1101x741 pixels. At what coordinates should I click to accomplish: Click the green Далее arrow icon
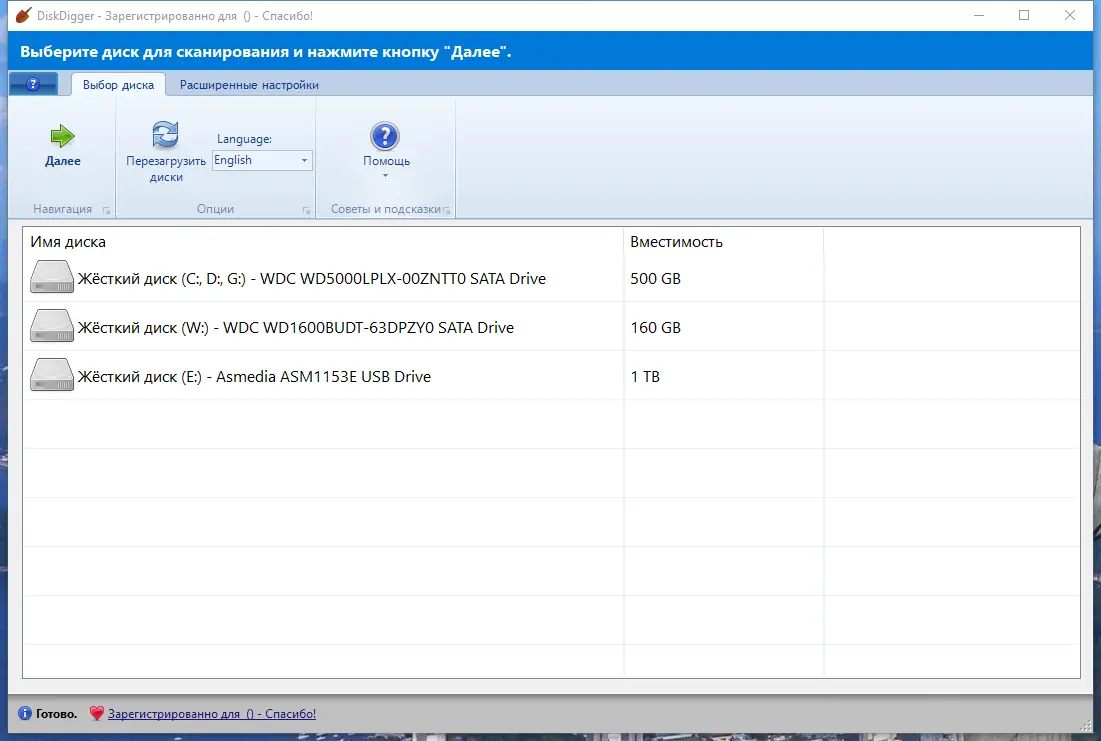point(62,136)
